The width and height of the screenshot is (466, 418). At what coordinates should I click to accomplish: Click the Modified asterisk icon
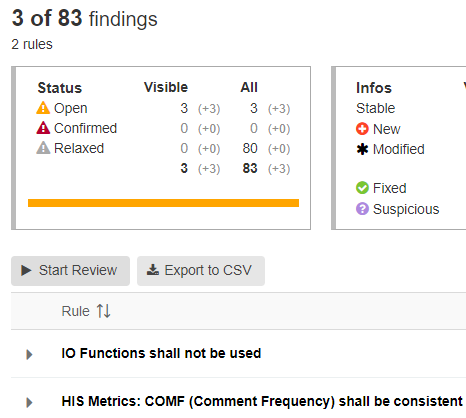coord(362,149)
